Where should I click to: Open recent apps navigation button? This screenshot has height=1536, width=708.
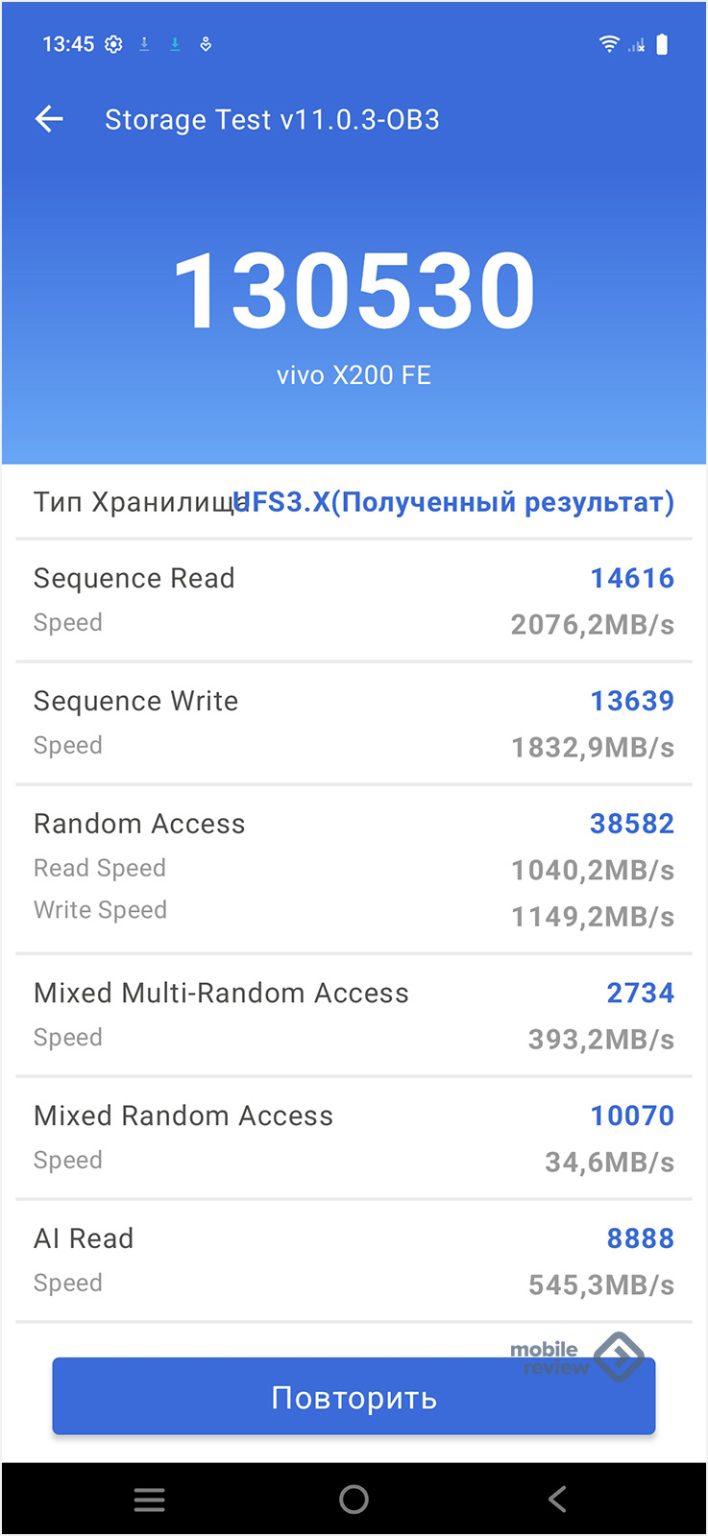click(x=150, y=1499)
